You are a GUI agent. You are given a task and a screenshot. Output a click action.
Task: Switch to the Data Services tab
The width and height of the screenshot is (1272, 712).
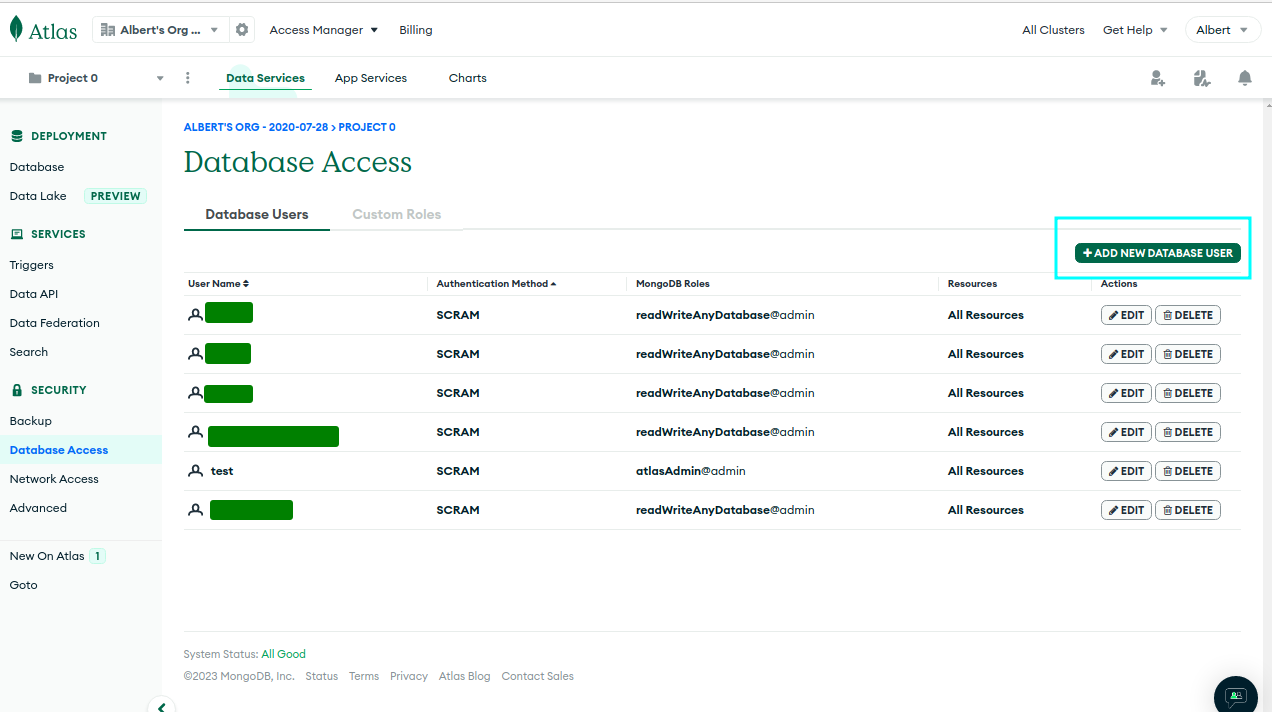265,78
